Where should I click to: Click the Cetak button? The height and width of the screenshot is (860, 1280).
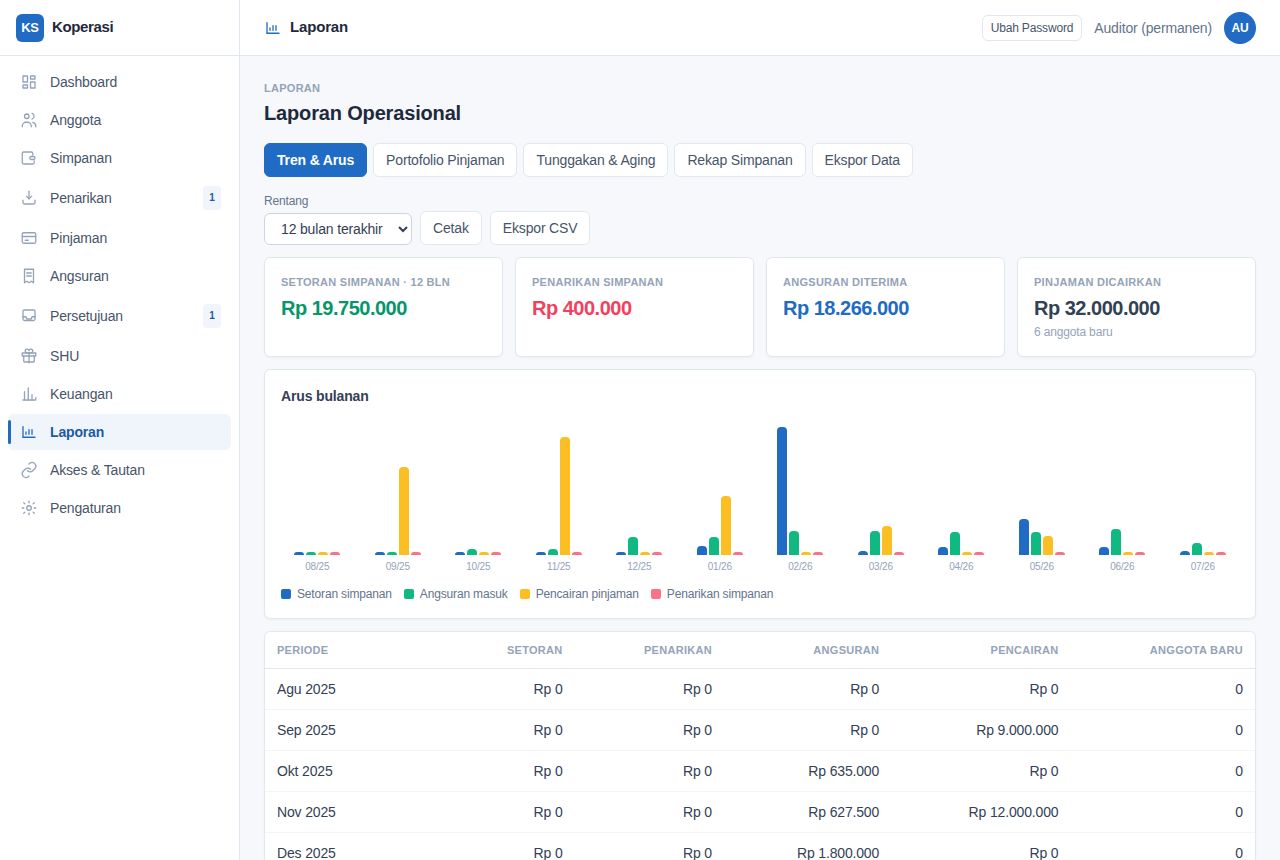pos(451,228)
